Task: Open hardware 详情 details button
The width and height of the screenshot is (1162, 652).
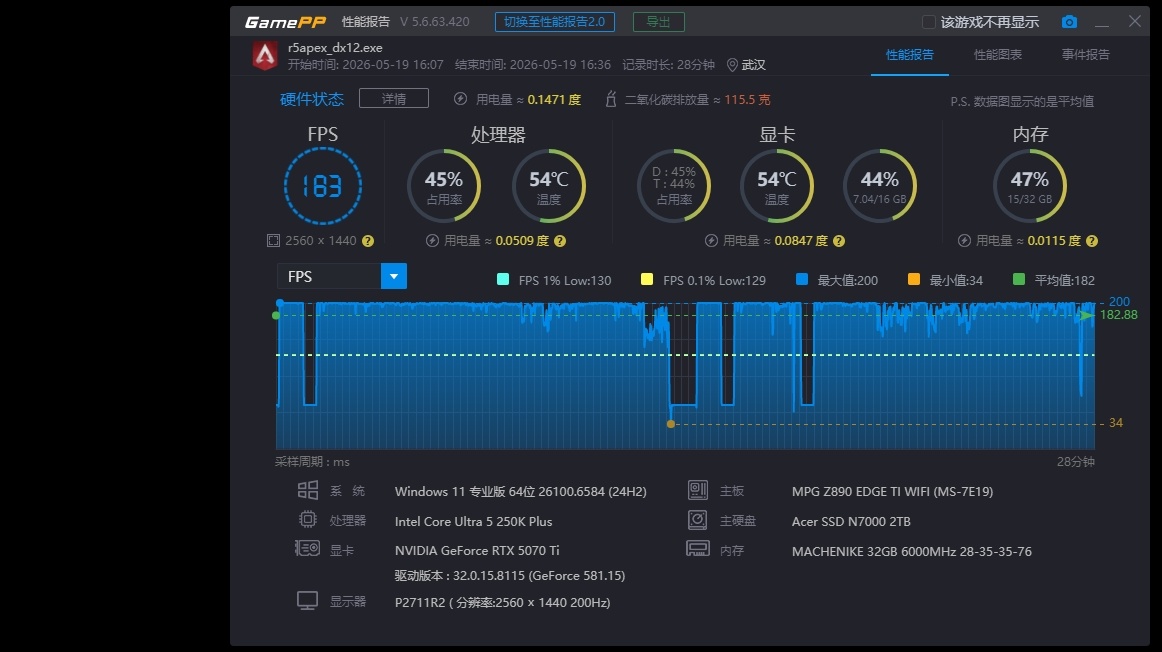Action: [394, 98]
